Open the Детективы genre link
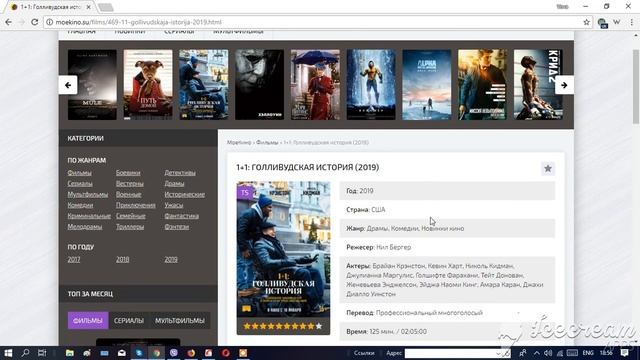 coord(180,173)
